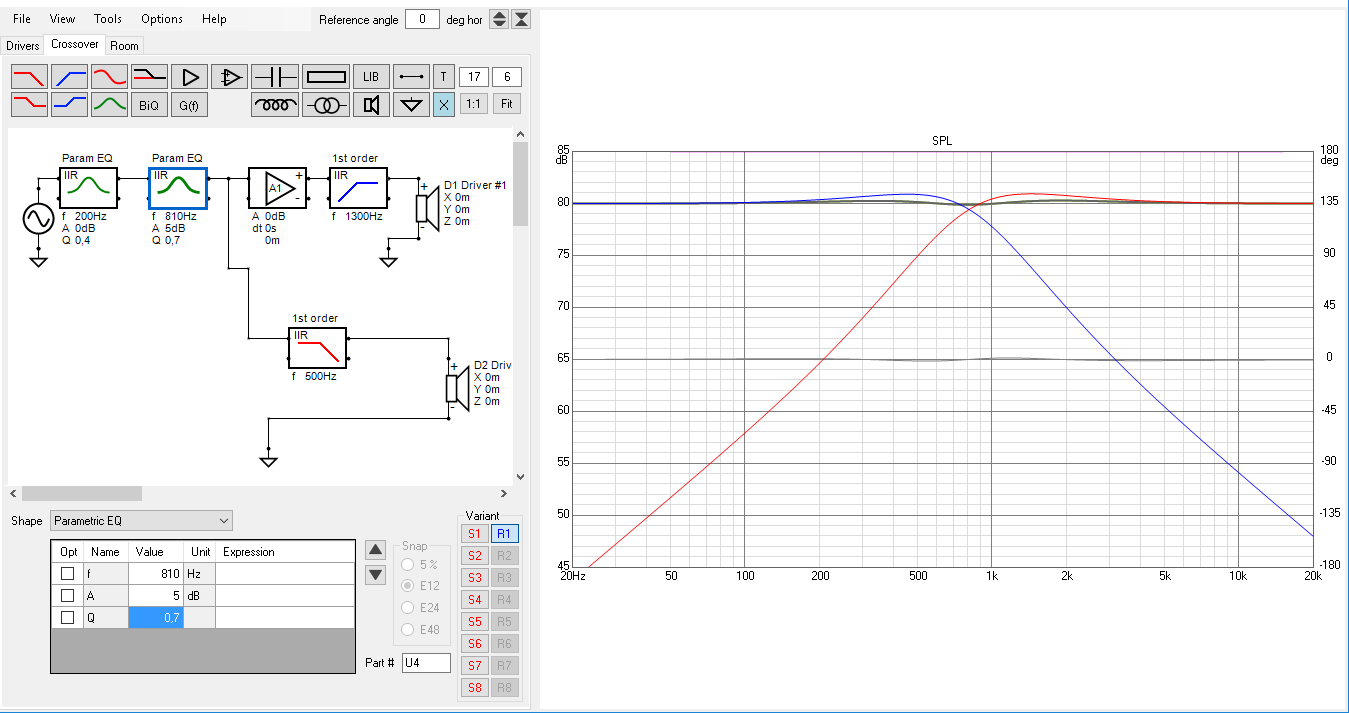Click the reference angle up/down arrows button
This screenshot has height=713, width=1349.
tap(499, 19)
